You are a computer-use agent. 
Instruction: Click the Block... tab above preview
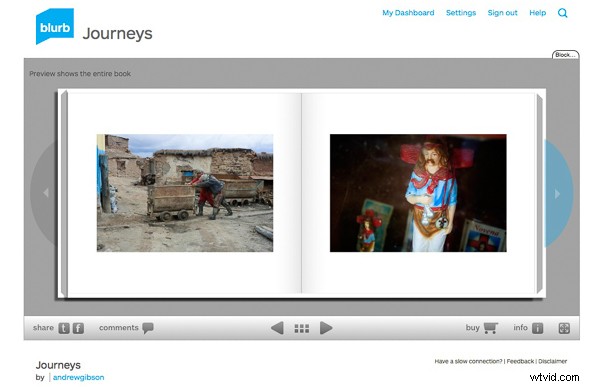click(x=565, y=55)
